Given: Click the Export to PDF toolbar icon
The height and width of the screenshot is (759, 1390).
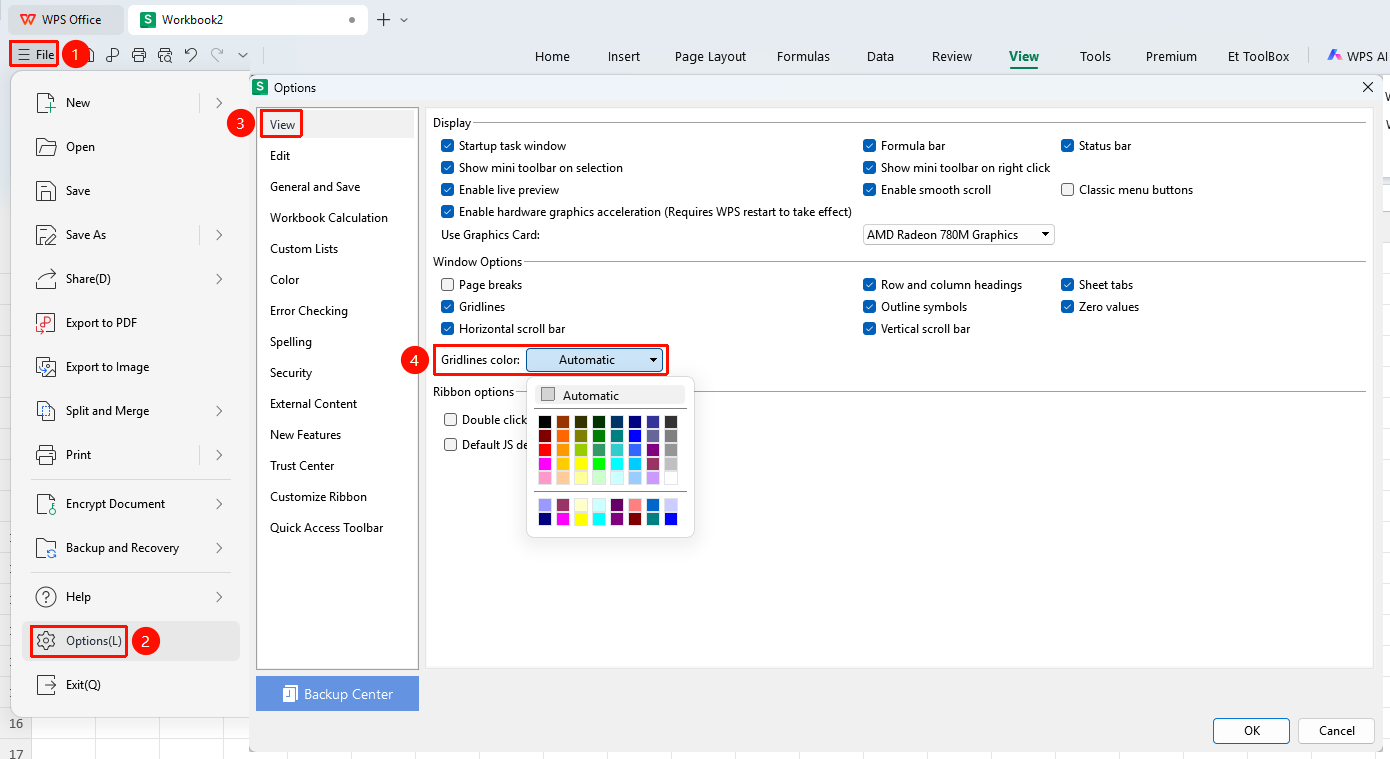Looking at the screenshot, I should (x=113, y=55).
